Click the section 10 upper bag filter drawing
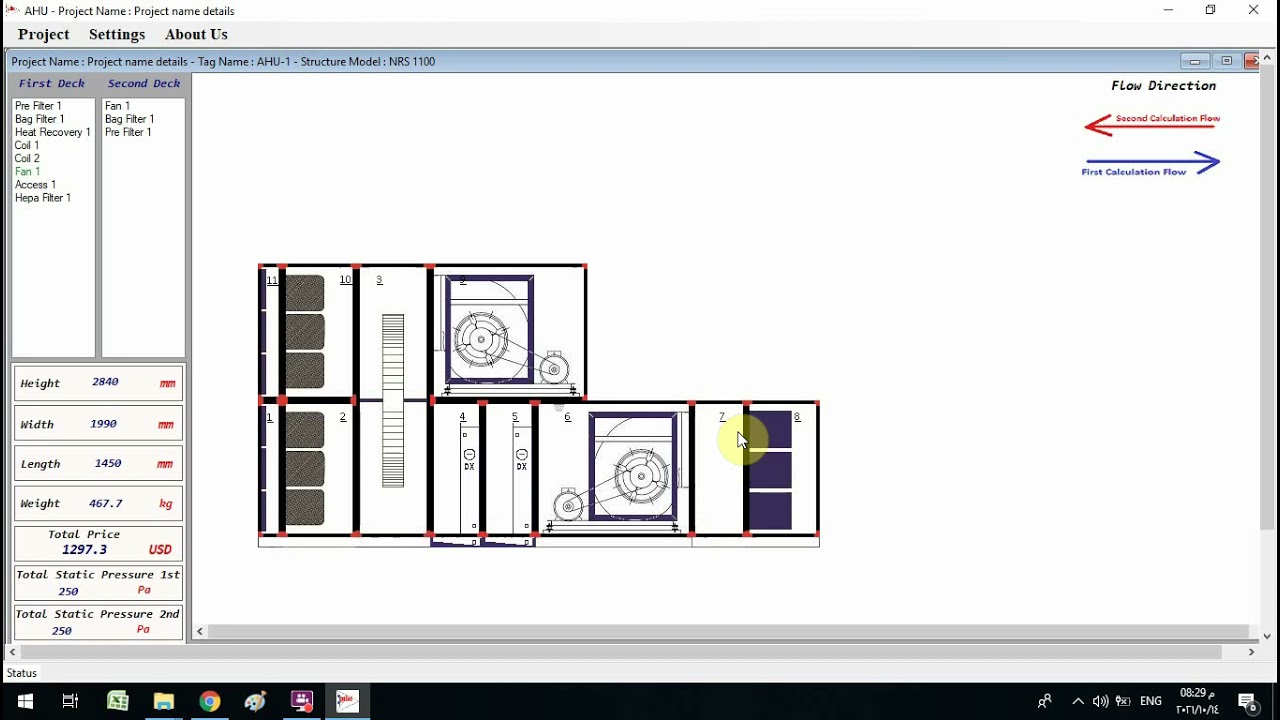The width and height of the screenshot is (1280, 720). tap(305, 332)
